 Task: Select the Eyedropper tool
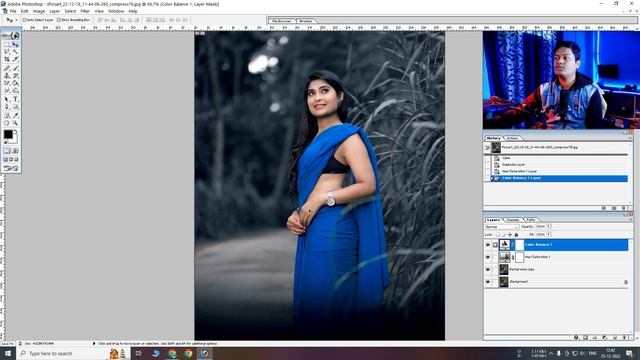coord(15,115)
